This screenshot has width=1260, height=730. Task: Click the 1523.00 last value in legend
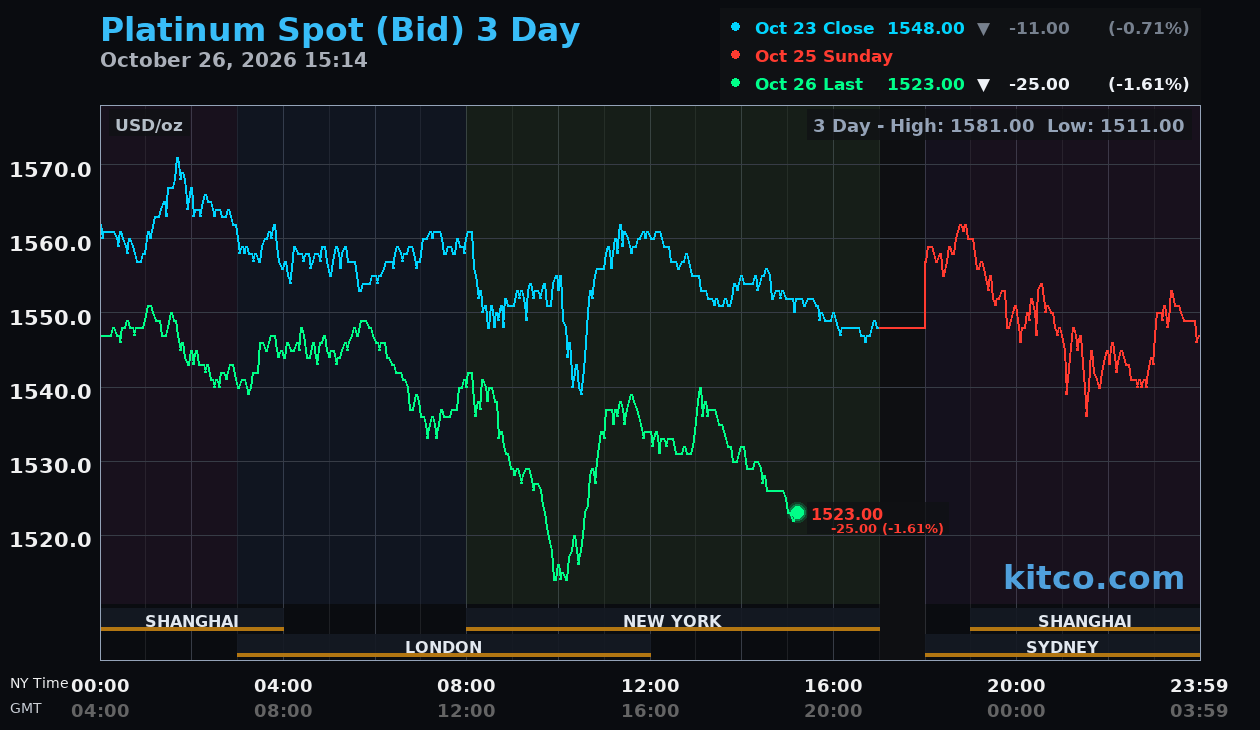point(926,84)
